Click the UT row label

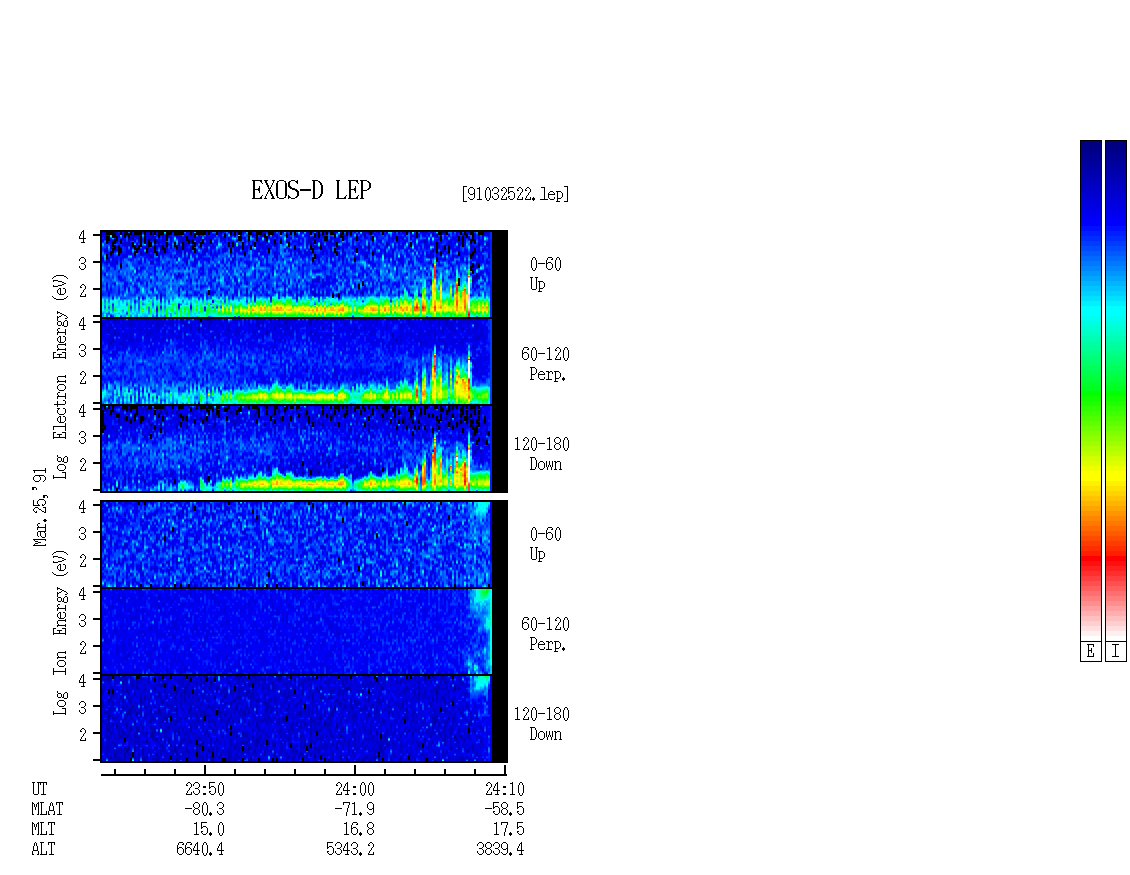39,789
